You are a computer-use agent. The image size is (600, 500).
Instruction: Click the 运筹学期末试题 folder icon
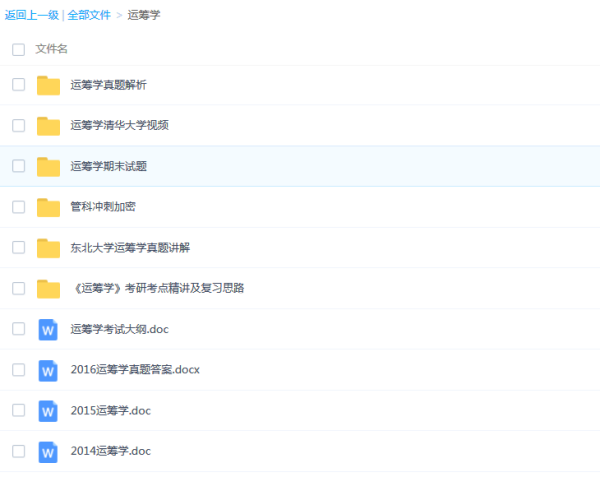point(48,166)
